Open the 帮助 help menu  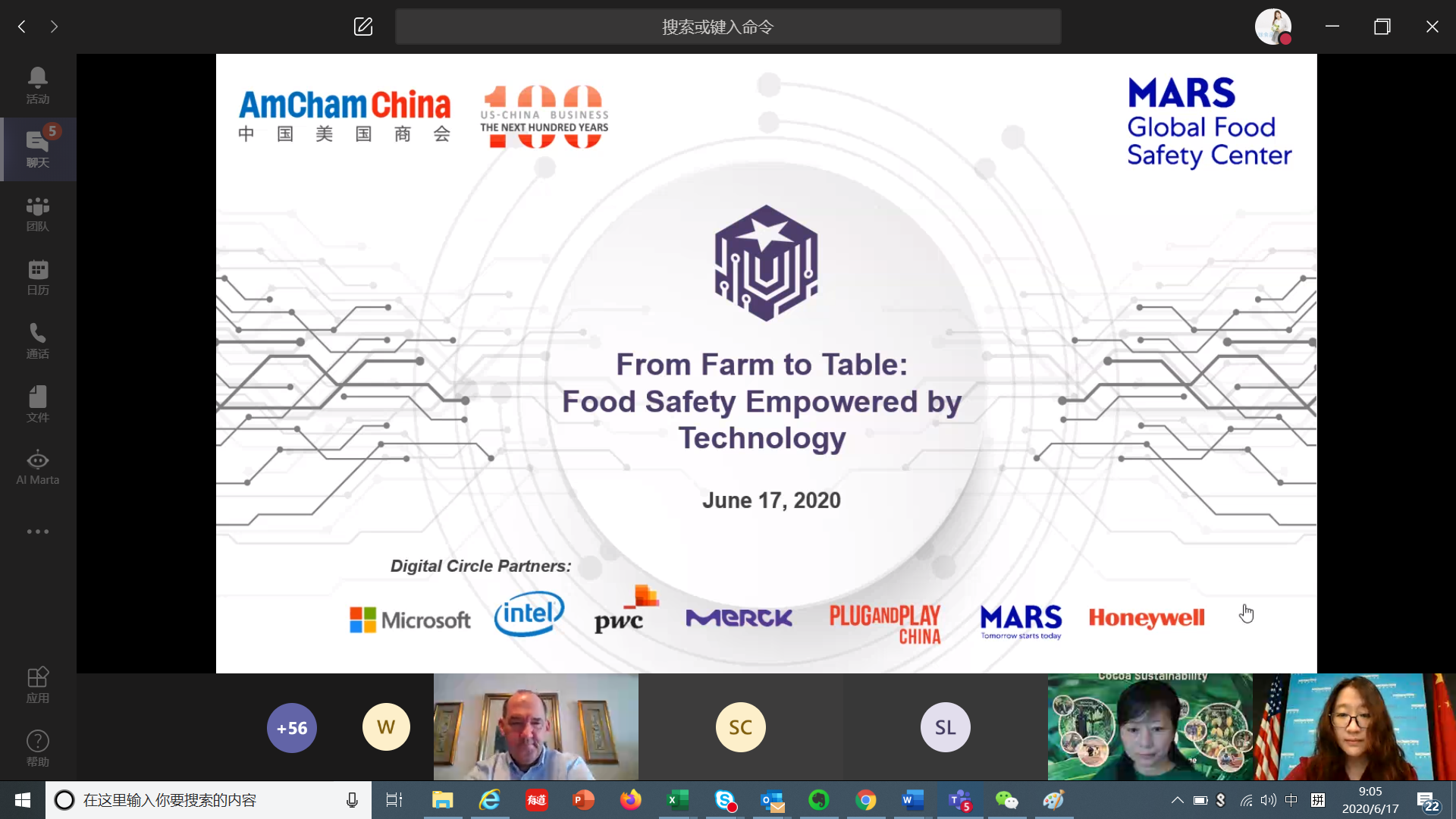(38, 748)
